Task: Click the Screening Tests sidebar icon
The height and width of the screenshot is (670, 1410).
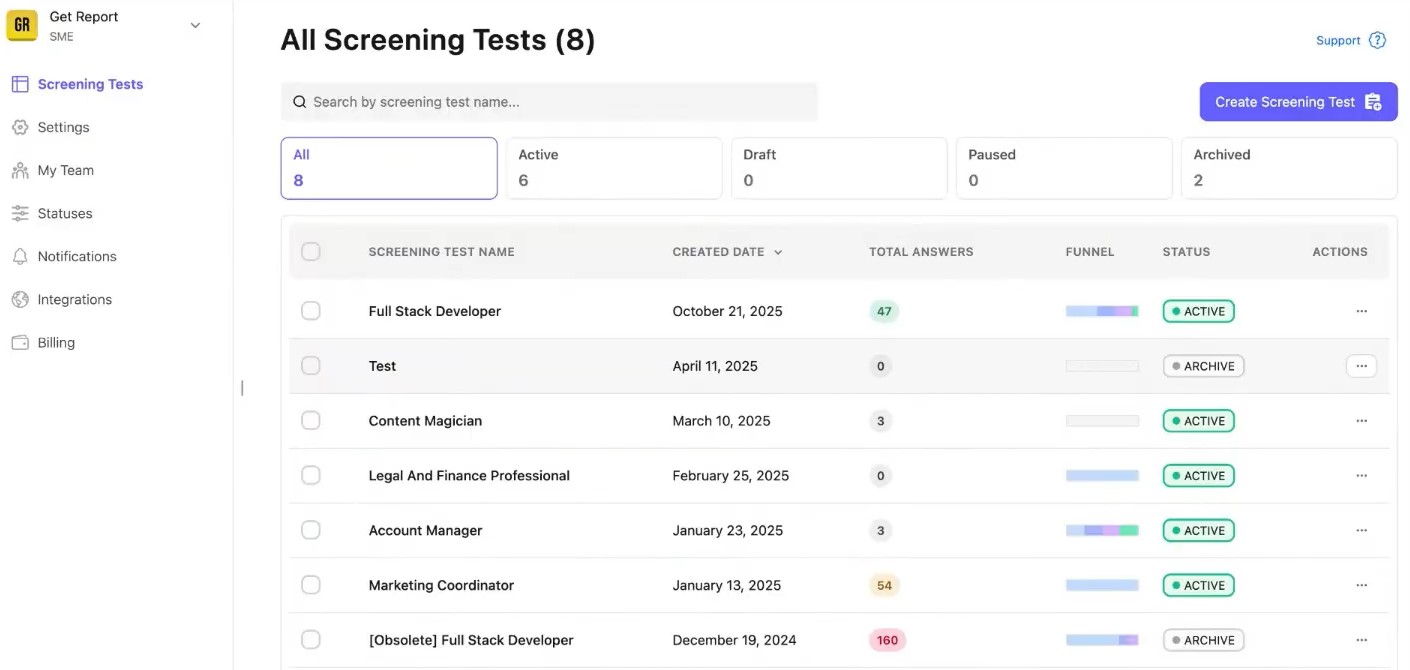Action: coord(20,84)
